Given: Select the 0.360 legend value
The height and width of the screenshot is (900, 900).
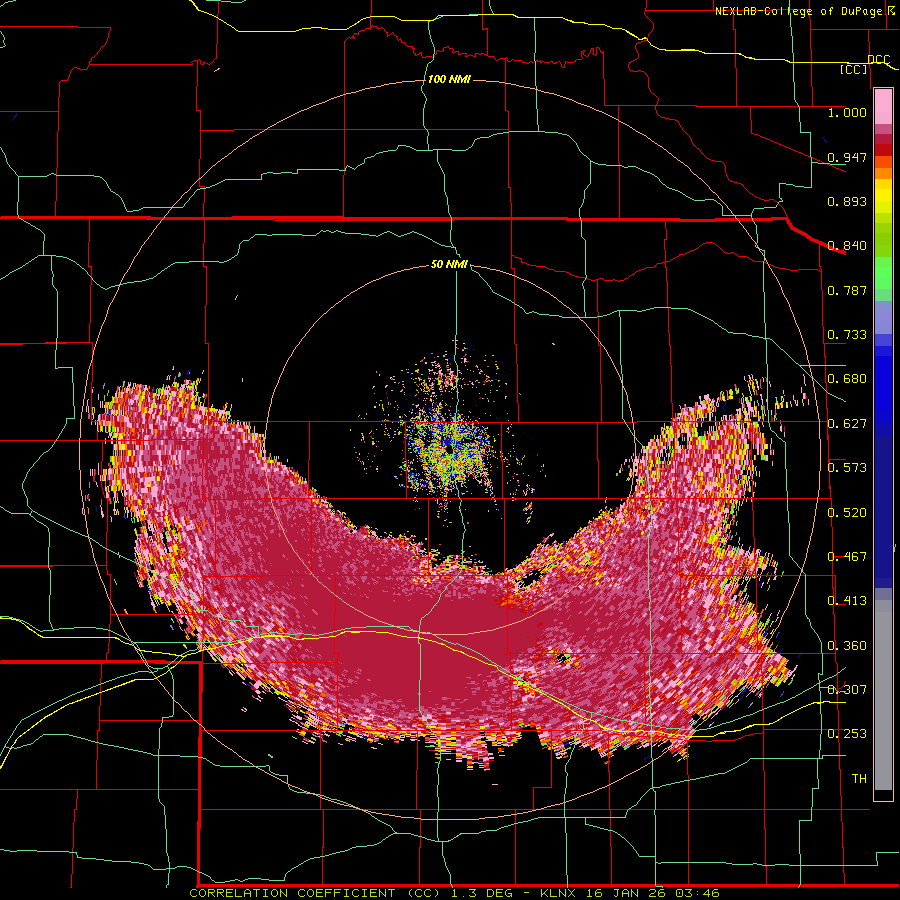Looking at the screenshot, I should pos(847,646).
